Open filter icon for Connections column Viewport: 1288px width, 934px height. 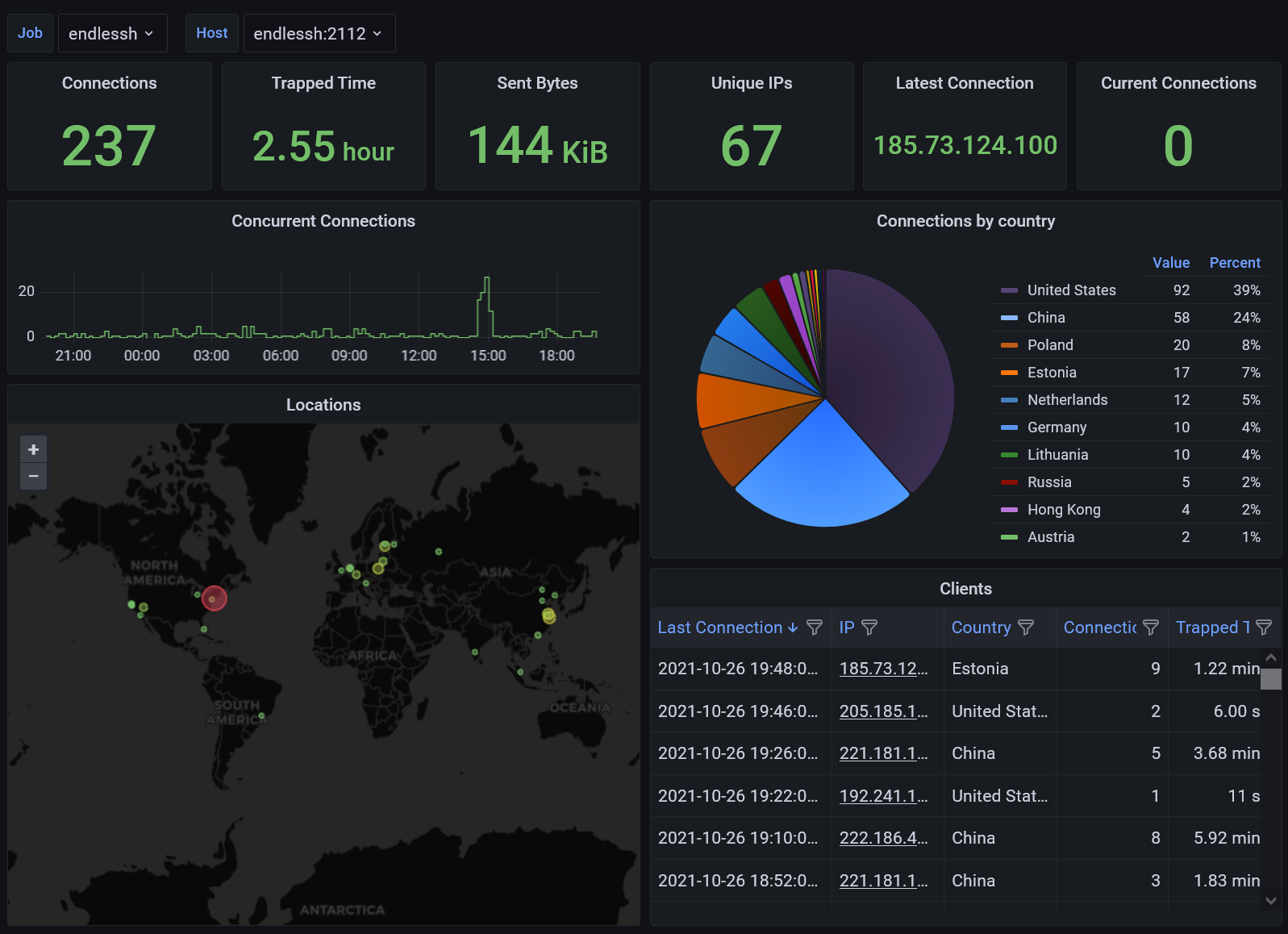click(x=1151, y=628)
